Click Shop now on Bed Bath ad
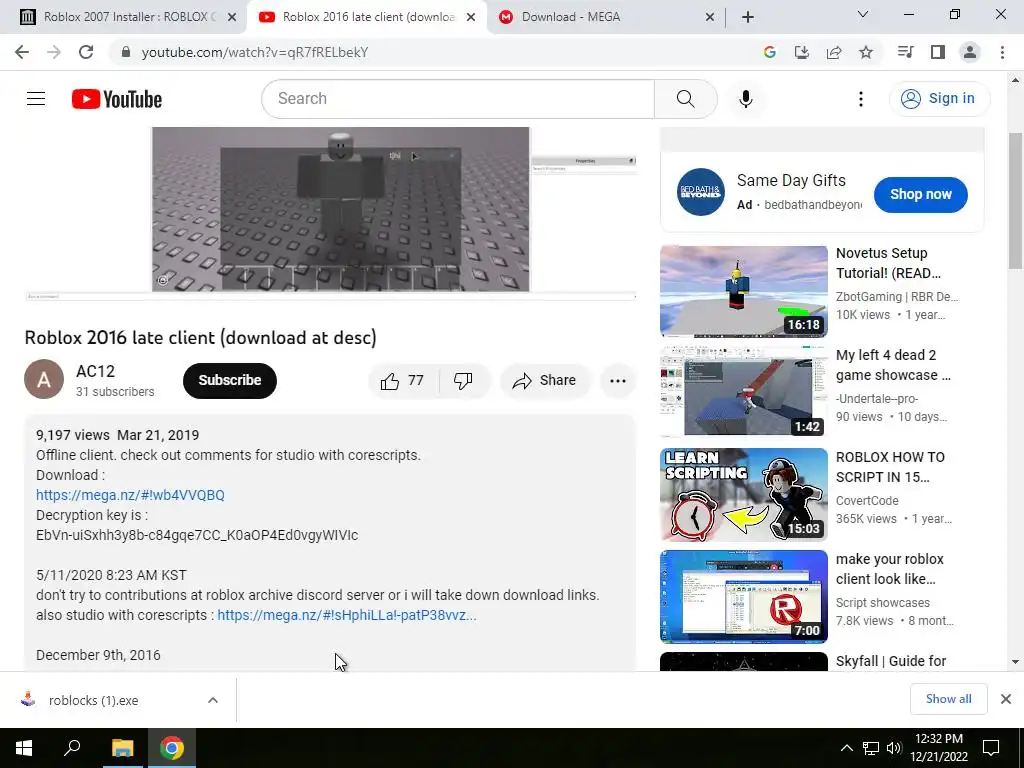The width and height of the screenshot is (1024, 768). [921, 195]
